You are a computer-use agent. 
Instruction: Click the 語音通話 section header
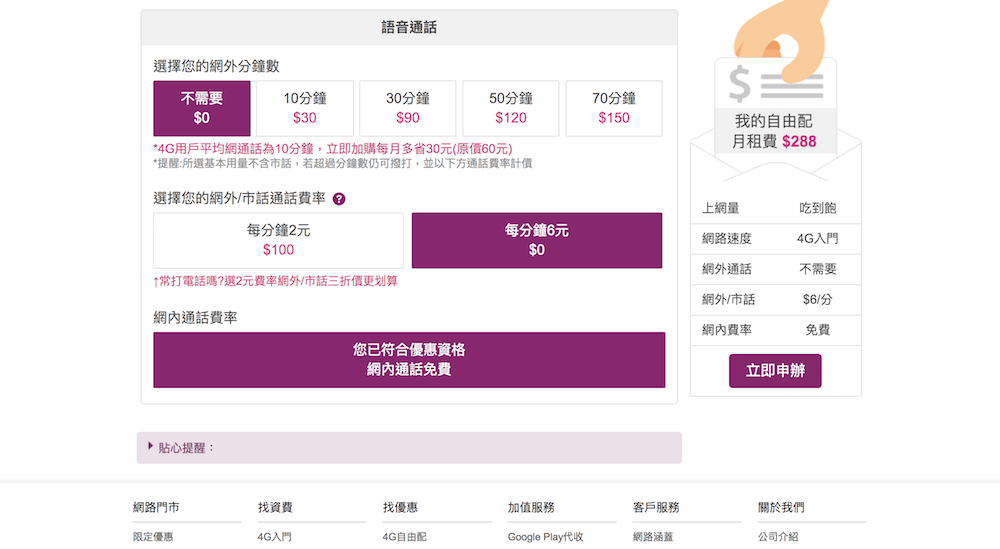tap(409, 28)
